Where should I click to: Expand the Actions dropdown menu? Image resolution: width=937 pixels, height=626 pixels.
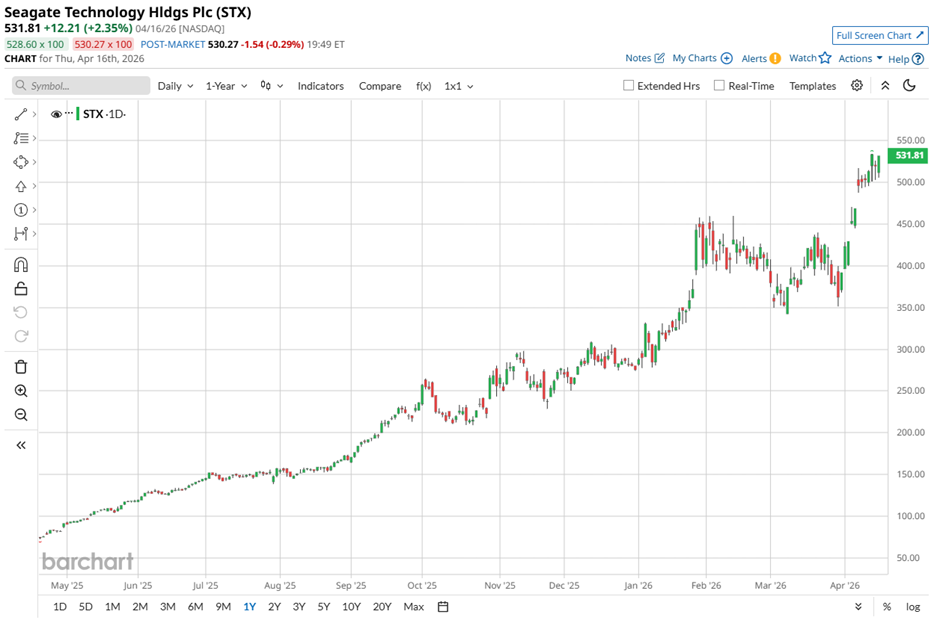coord(860,59)
